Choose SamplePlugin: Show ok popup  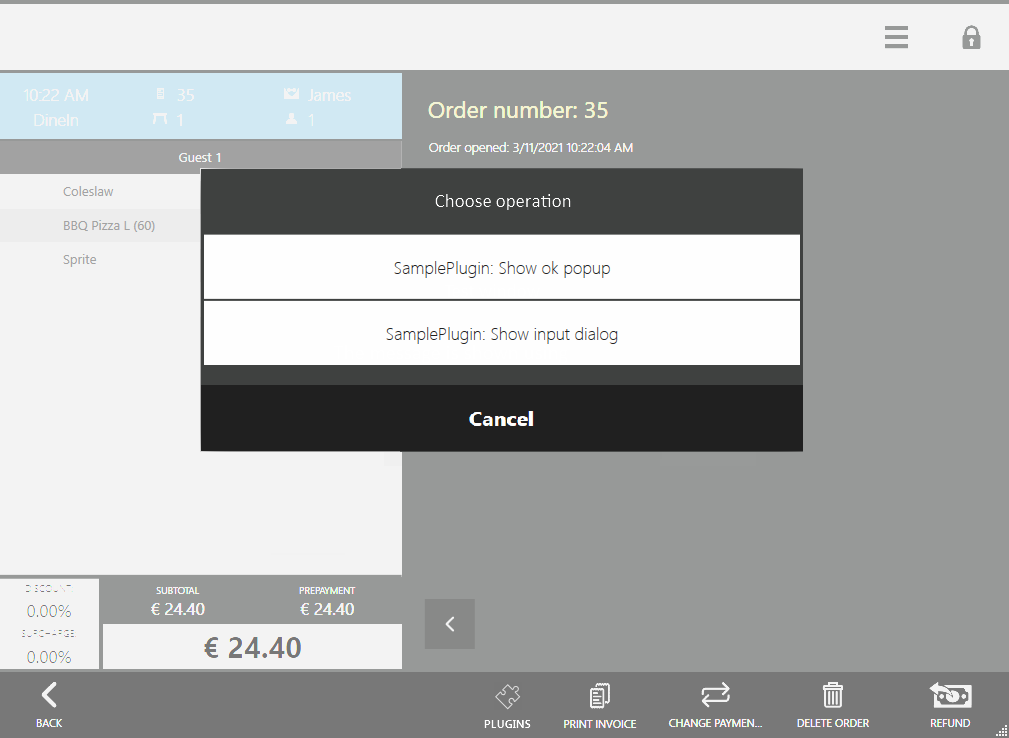click(502, 268)
